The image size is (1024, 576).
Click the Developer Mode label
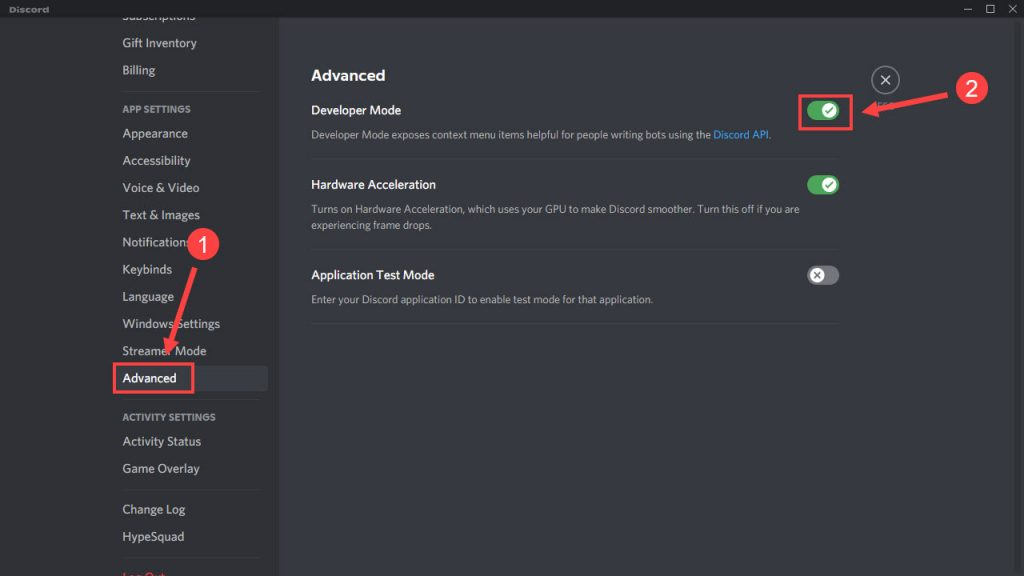(x=356, y=110)
